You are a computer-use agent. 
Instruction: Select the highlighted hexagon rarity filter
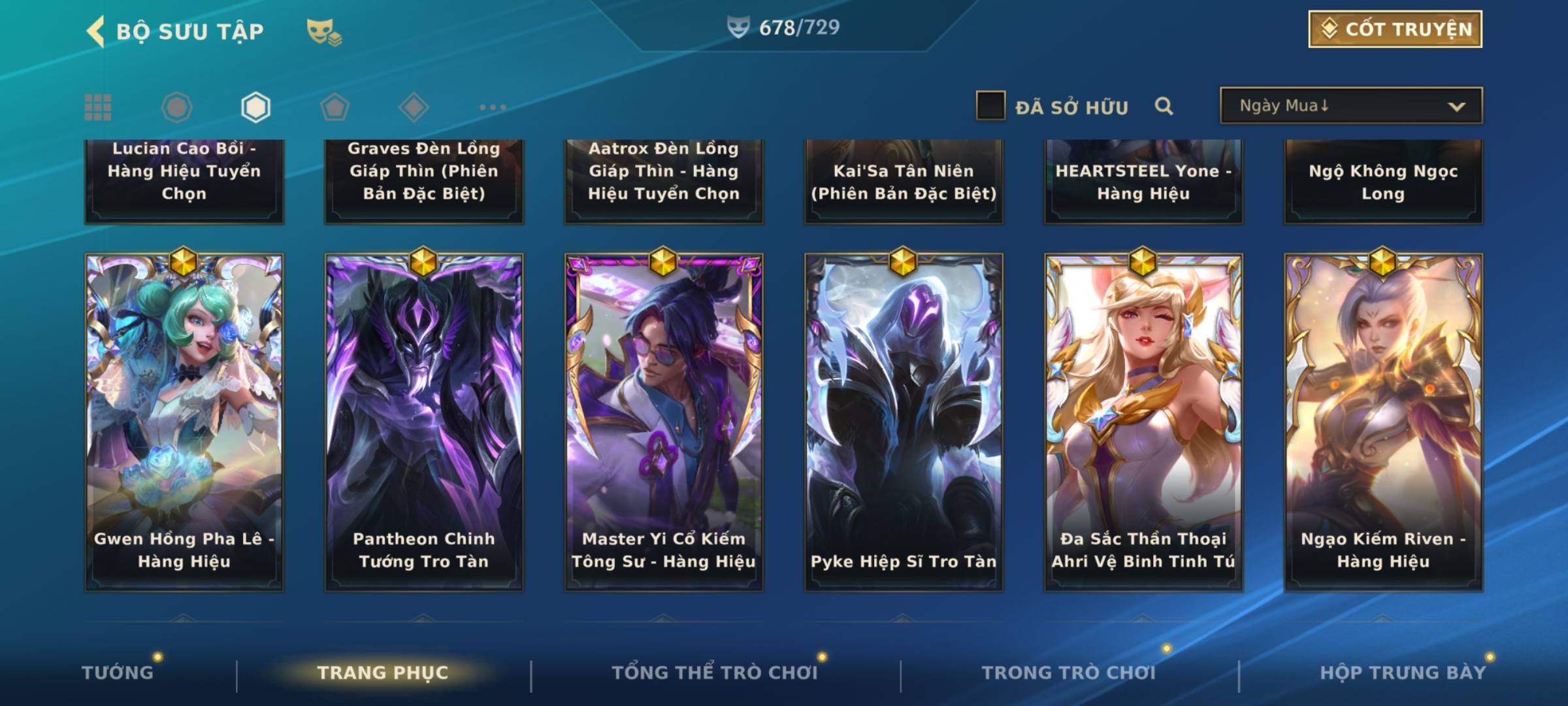(x=255, y=107)
